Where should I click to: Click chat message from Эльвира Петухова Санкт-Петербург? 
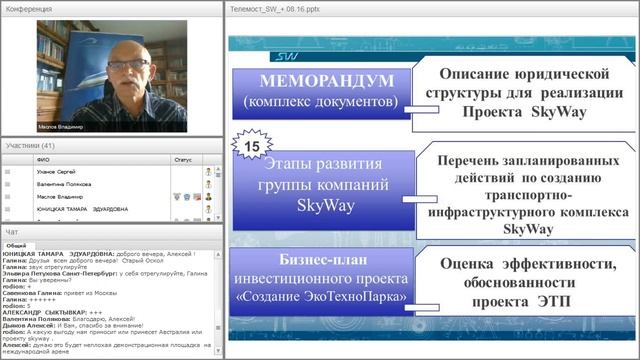point(105,273)
